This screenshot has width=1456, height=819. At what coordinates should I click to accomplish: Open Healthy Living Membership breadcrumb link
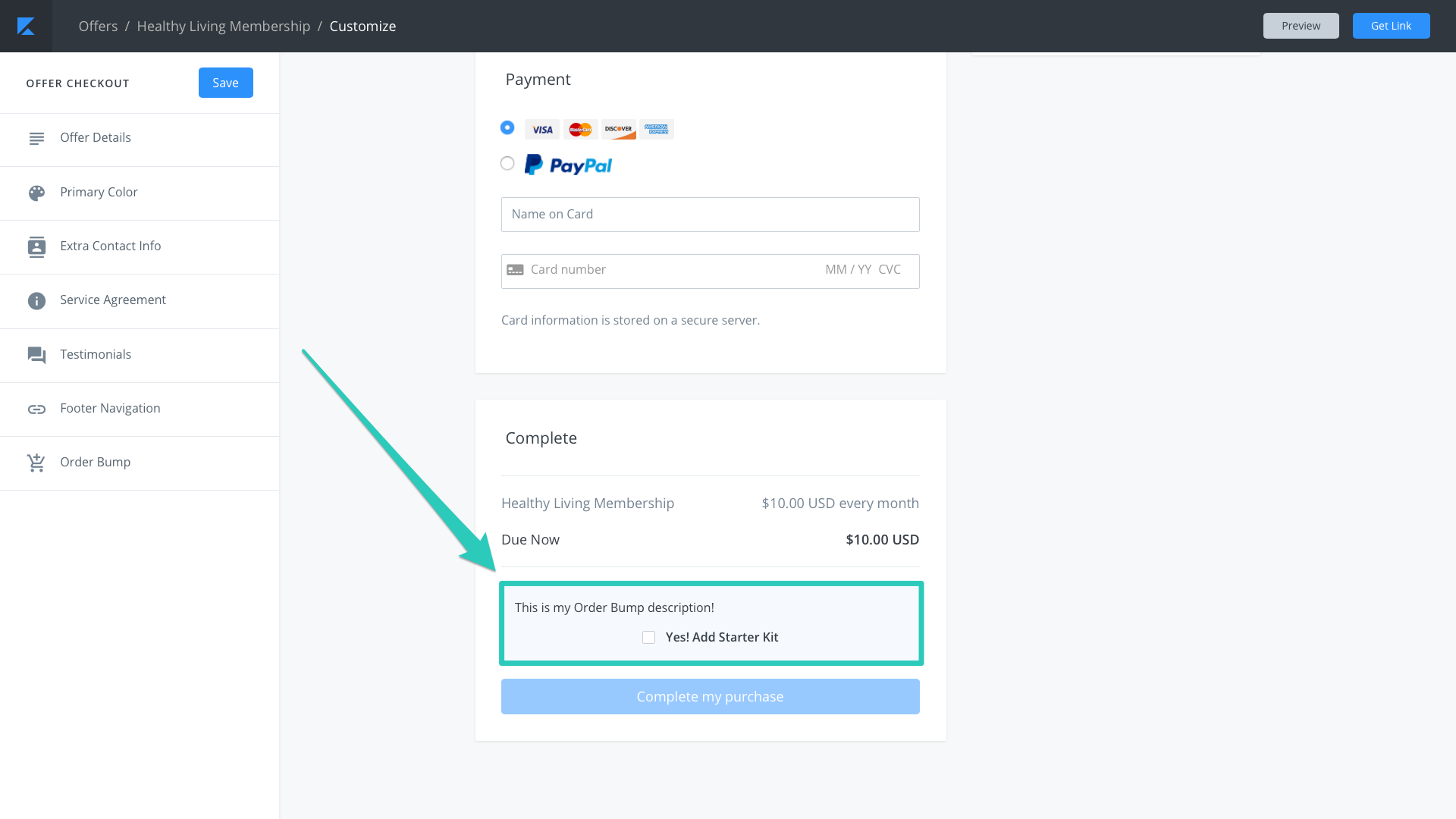pyautogui.click(x=223, y=27)
